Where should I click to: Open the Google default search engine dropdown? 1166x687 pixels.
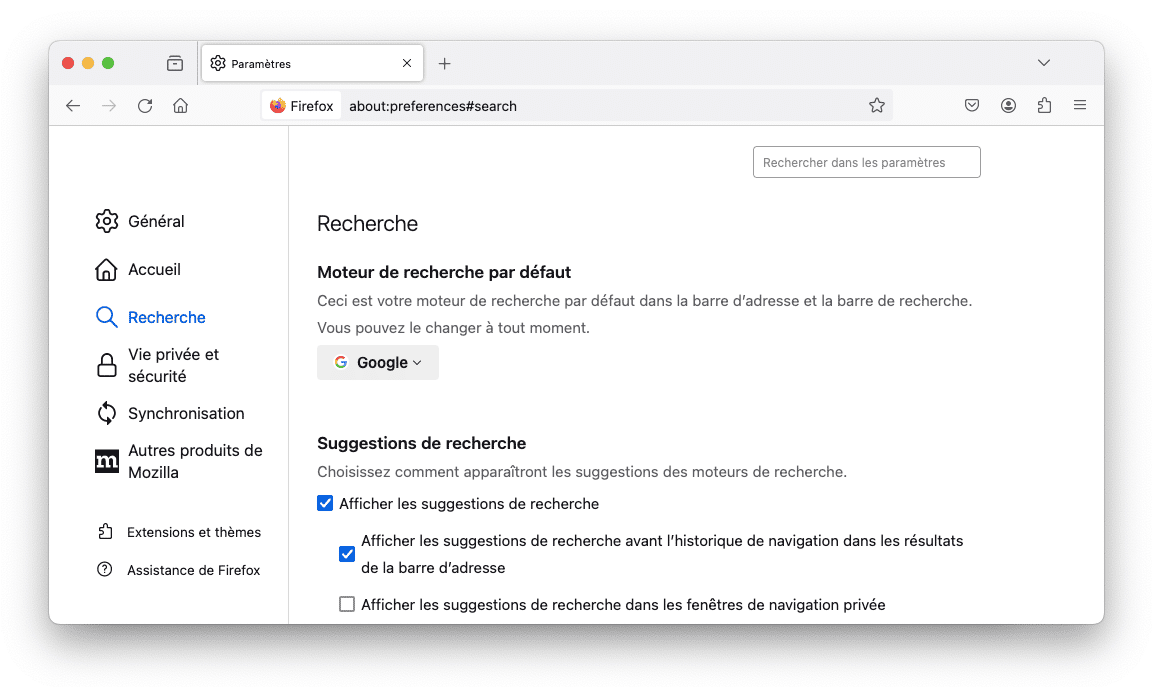[x=378, y=363]
